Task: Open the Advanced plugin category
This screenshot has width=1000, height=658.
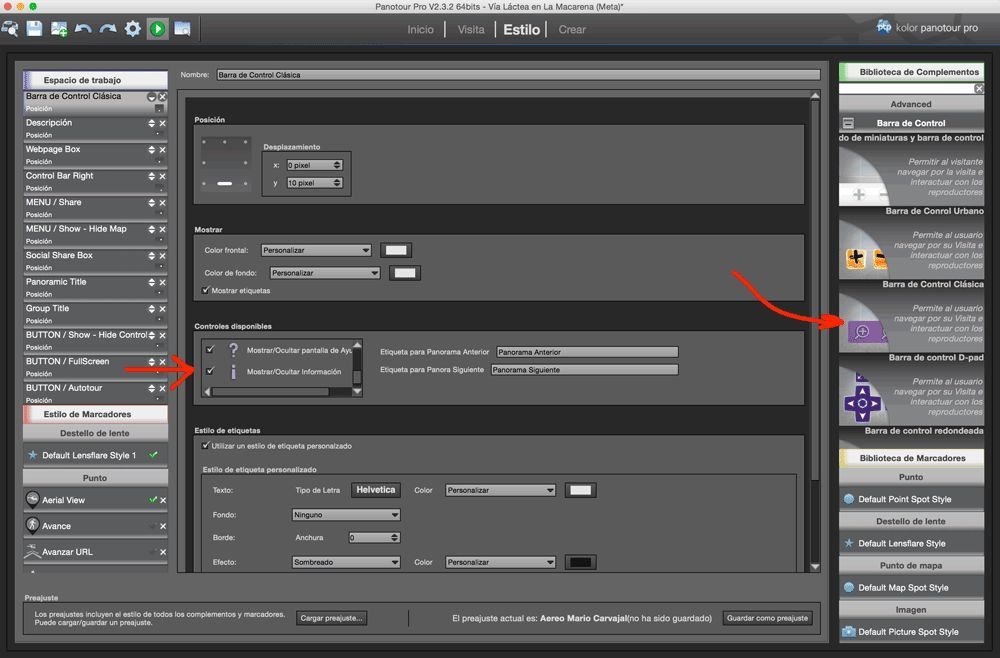Action: point(911,104)
